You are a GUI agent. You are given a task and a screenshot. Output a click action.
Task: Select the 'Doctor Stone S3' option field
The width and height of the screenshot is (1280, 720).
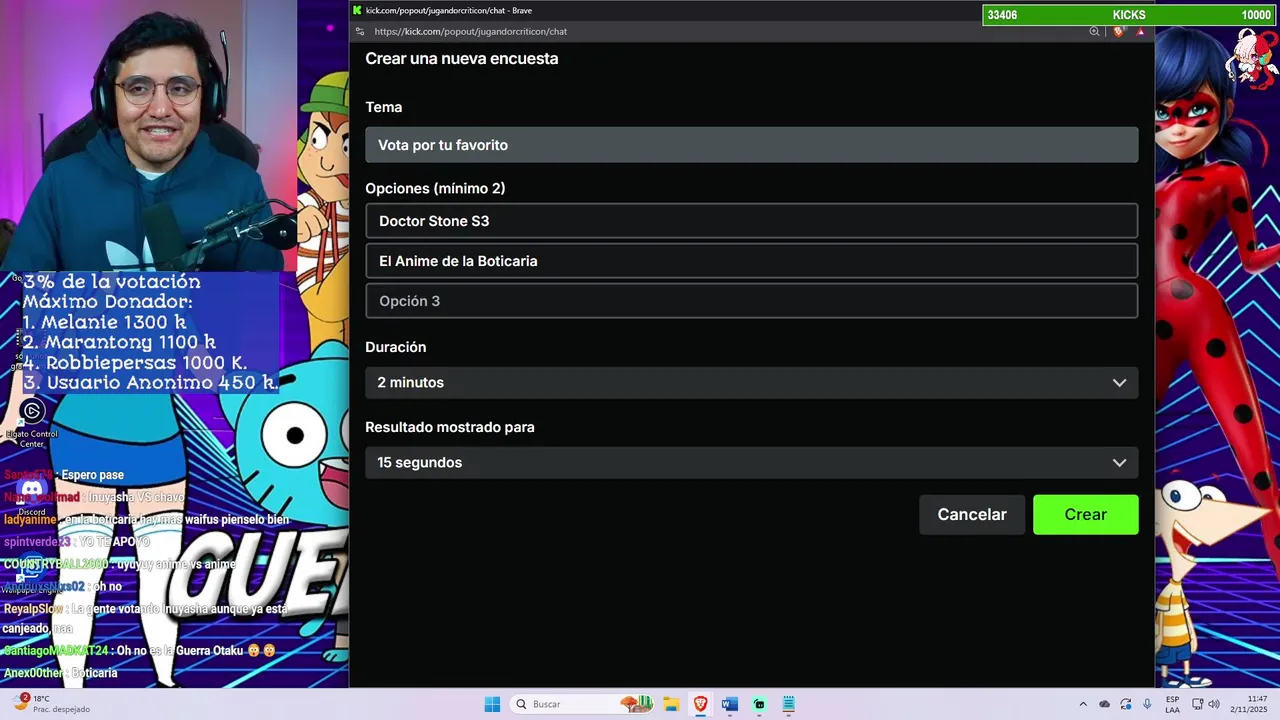point(751,221)
